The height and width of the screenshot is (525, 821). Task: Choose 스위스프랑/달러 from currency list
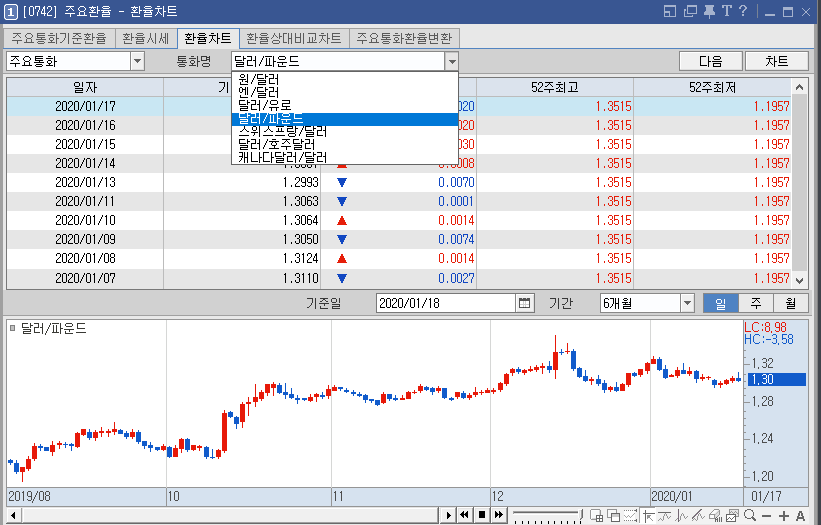345,132
